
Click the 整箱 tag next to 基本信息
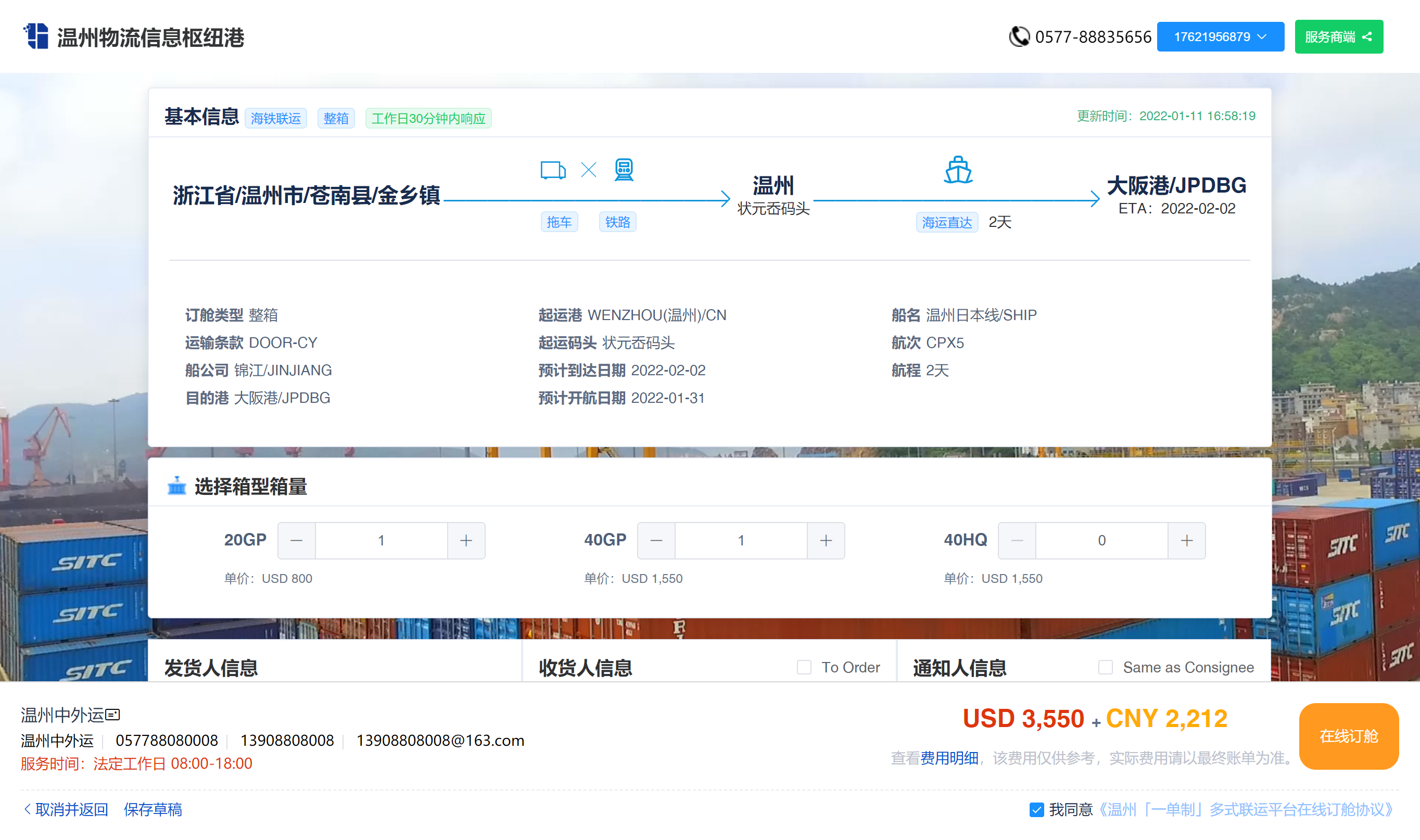(x=336, y=118)
